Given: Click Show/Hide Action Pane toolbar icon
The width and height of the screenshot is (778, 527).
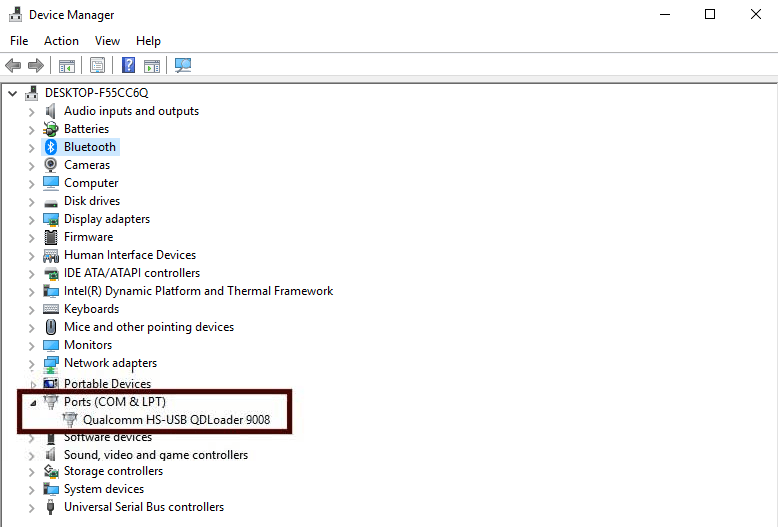Looking at the screenshot, I should 151,66.
